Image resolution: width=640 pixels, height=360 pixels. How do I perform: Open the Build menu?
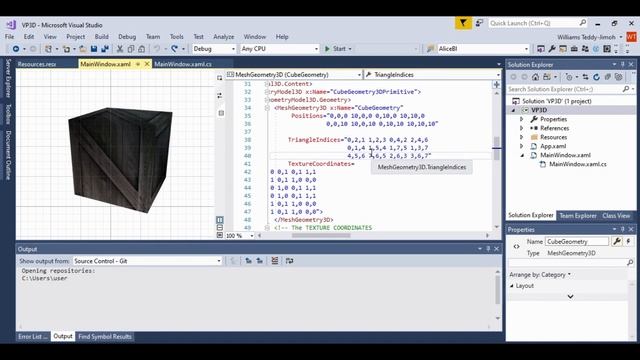click(102, 37)
